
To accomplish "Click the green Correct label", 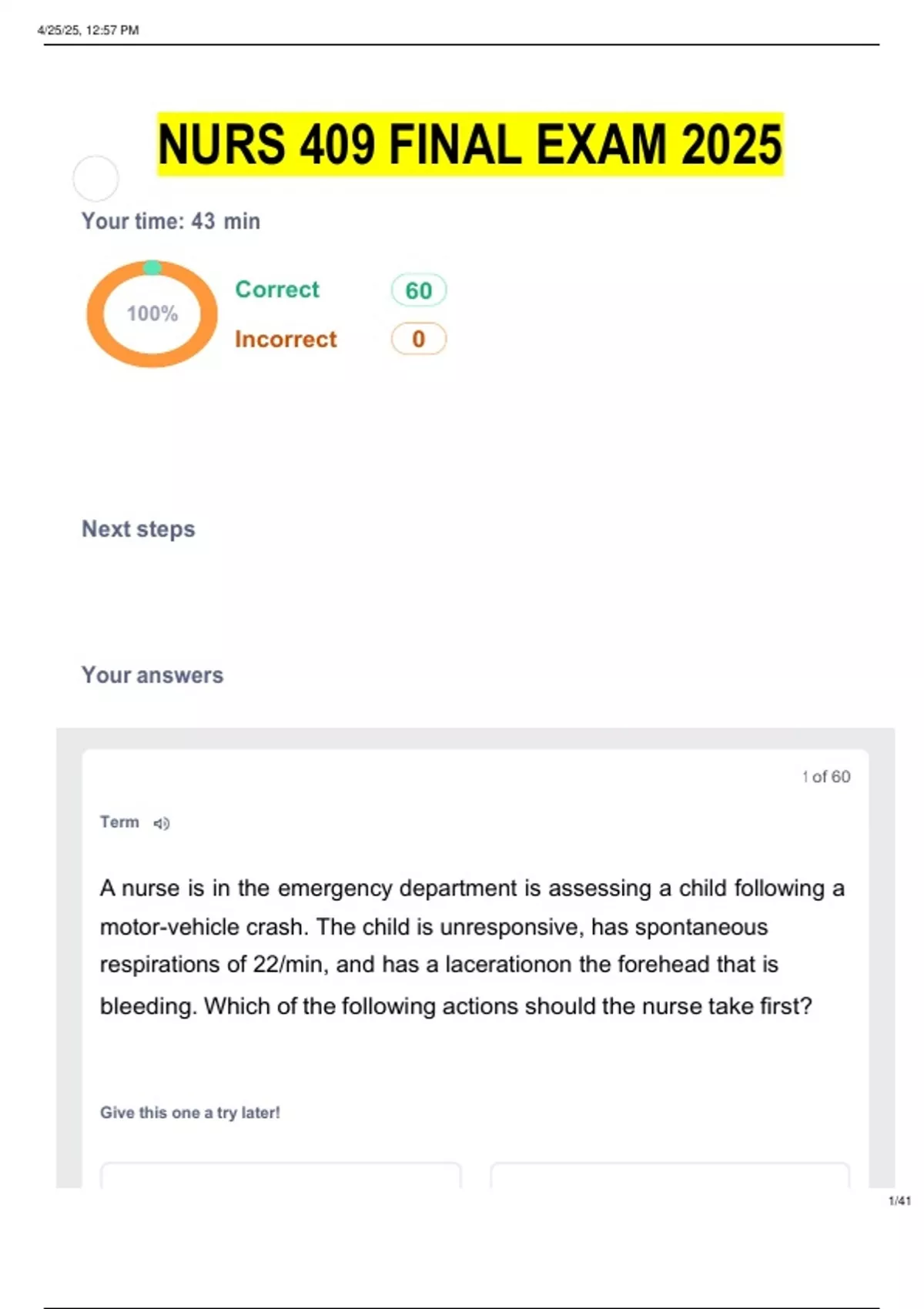I will (276, 290).
